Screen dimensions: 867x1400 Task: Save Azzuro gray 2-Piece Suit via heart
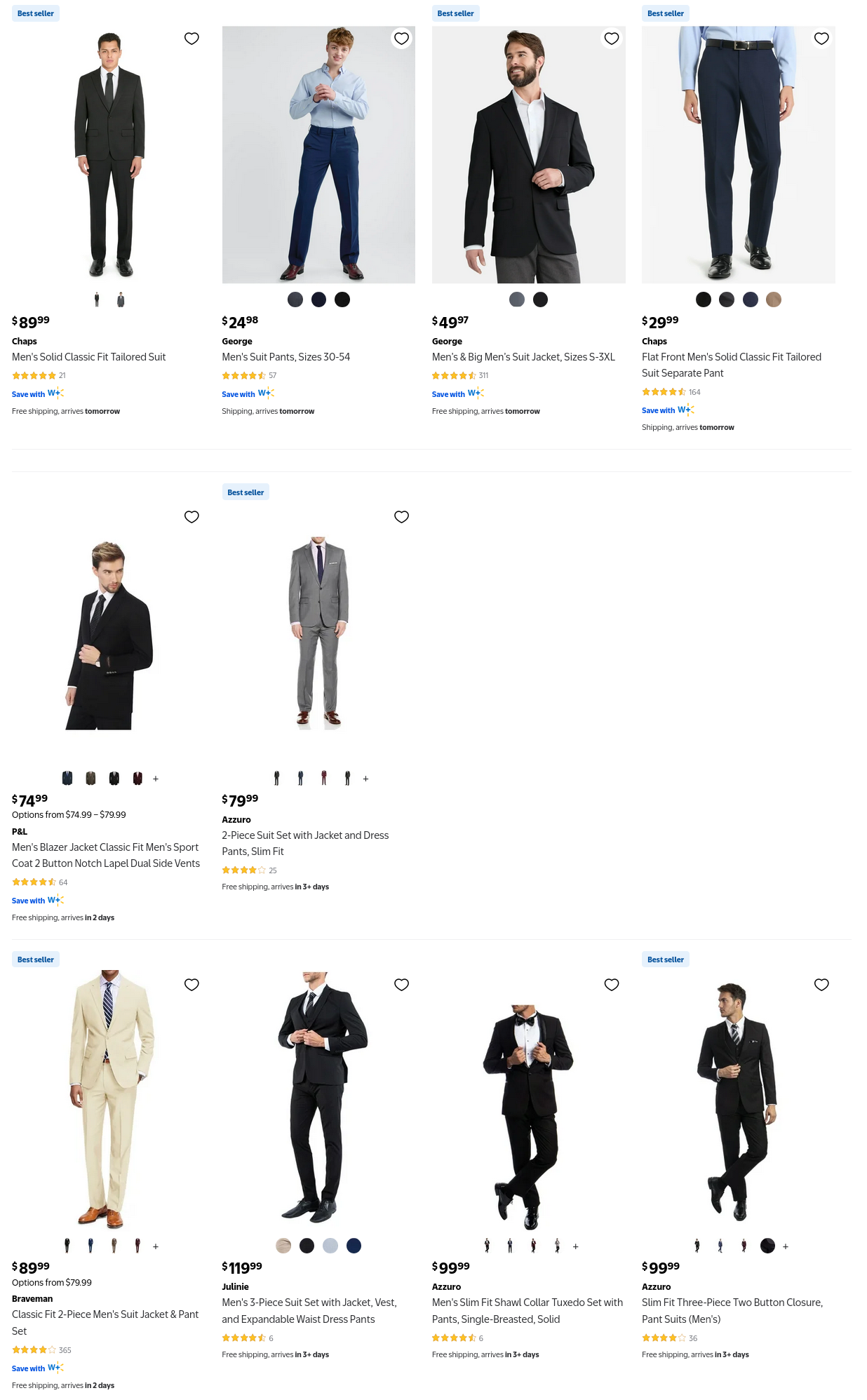pyautogui.click(x=401, y=517)
